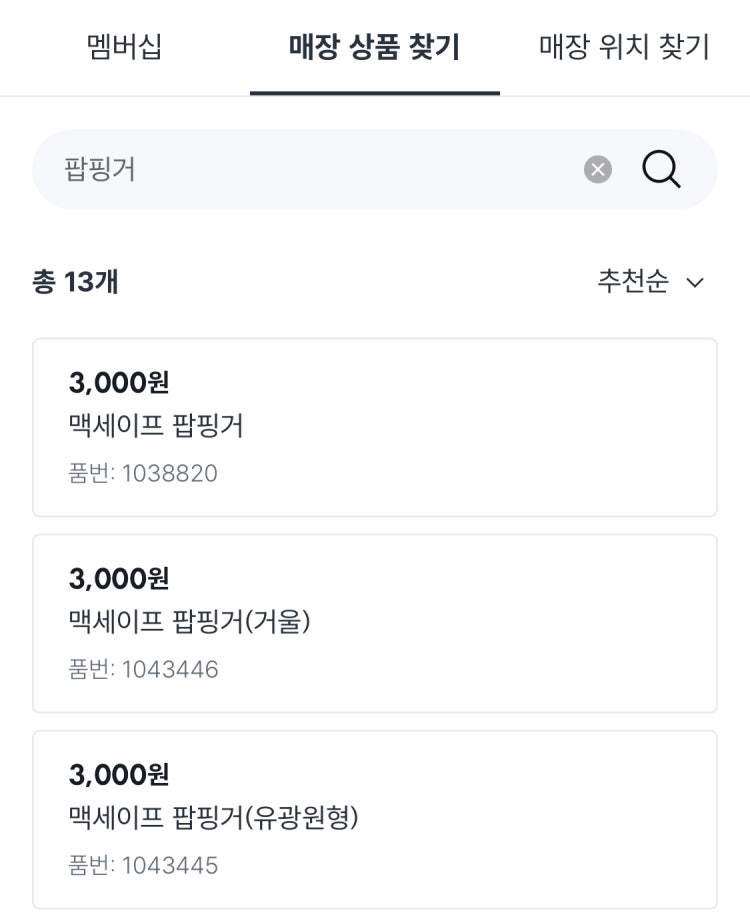Expand sort options via the chevron arrow
Viewport: 750px width, 923px height.
click(x=695, y=283)
